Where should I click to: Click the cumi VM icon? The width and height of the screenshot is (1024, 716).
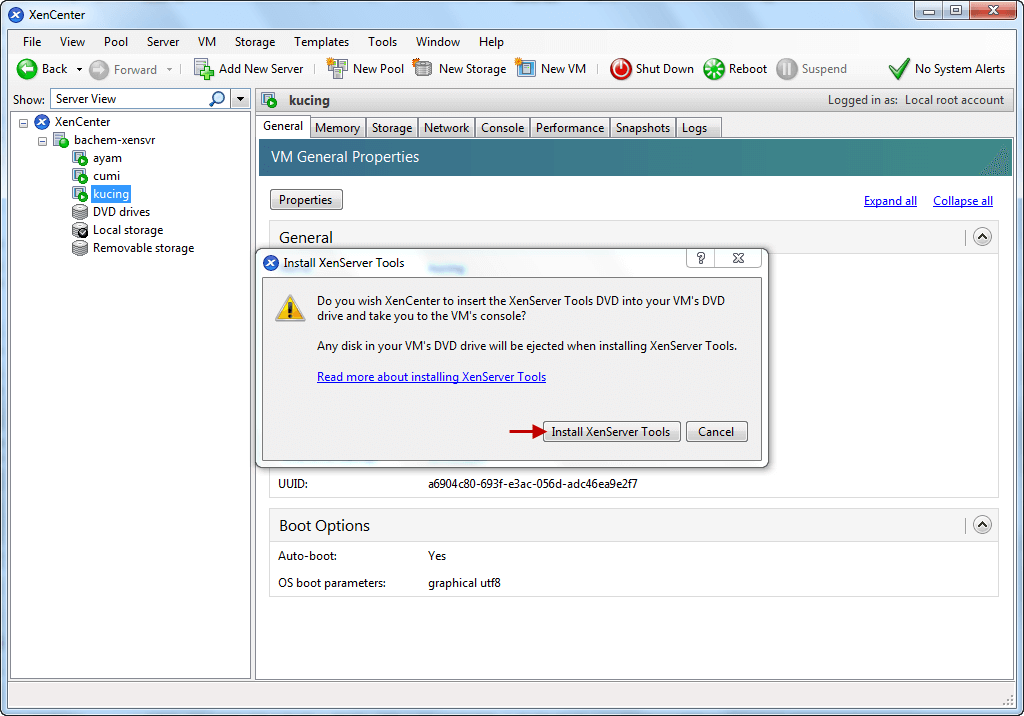pos(80,176)
